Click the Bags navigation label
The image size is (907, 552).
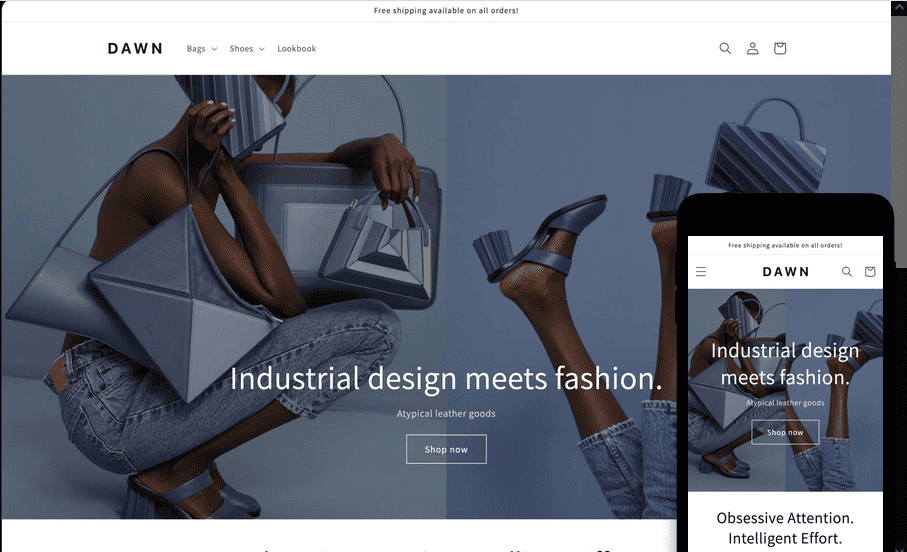coord(196,49)
